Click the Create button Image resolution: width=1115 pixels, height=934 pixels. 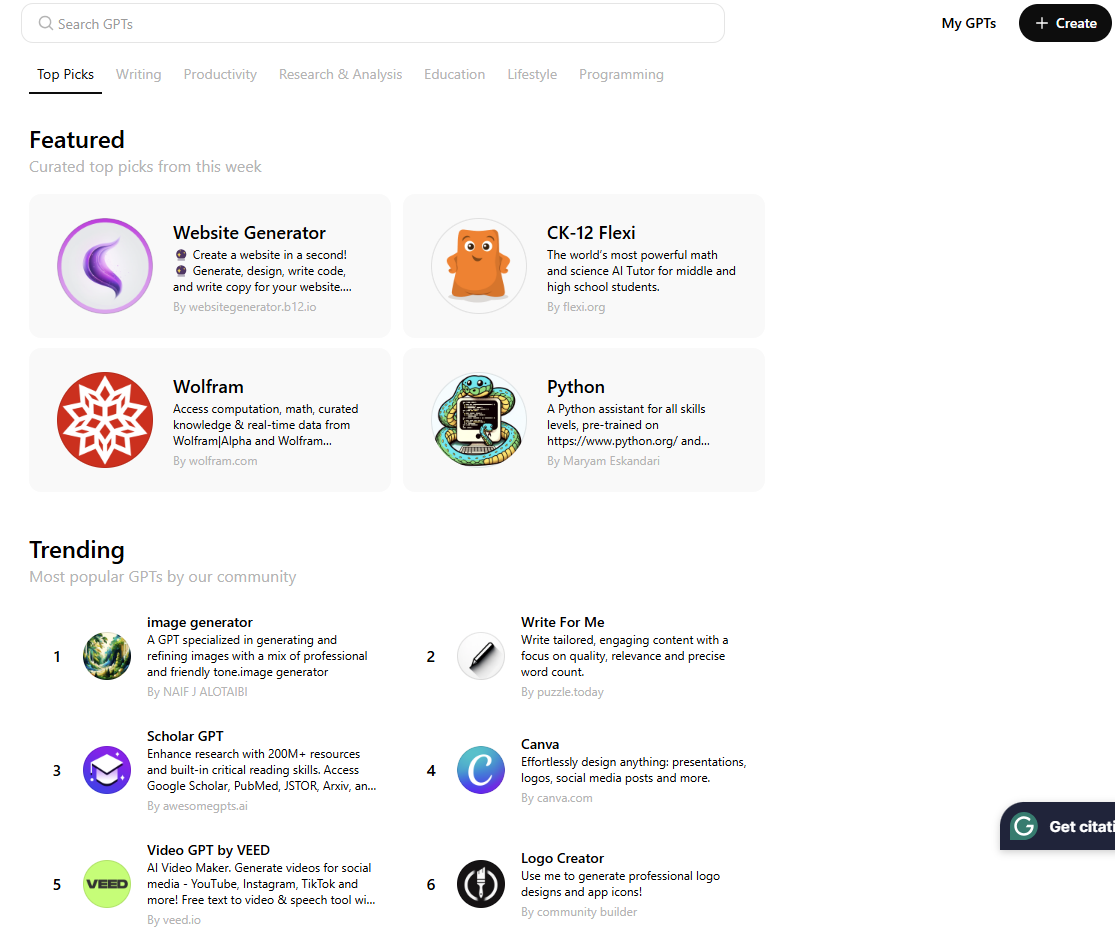(x=1065, y=23)
